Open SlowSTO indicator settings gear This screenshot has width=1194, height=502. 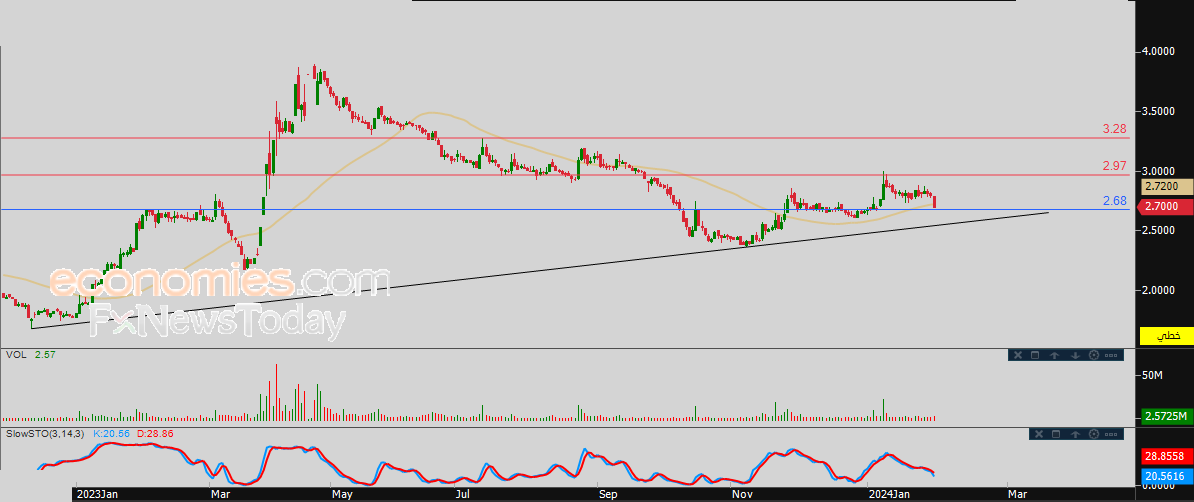click(1094, 434)
